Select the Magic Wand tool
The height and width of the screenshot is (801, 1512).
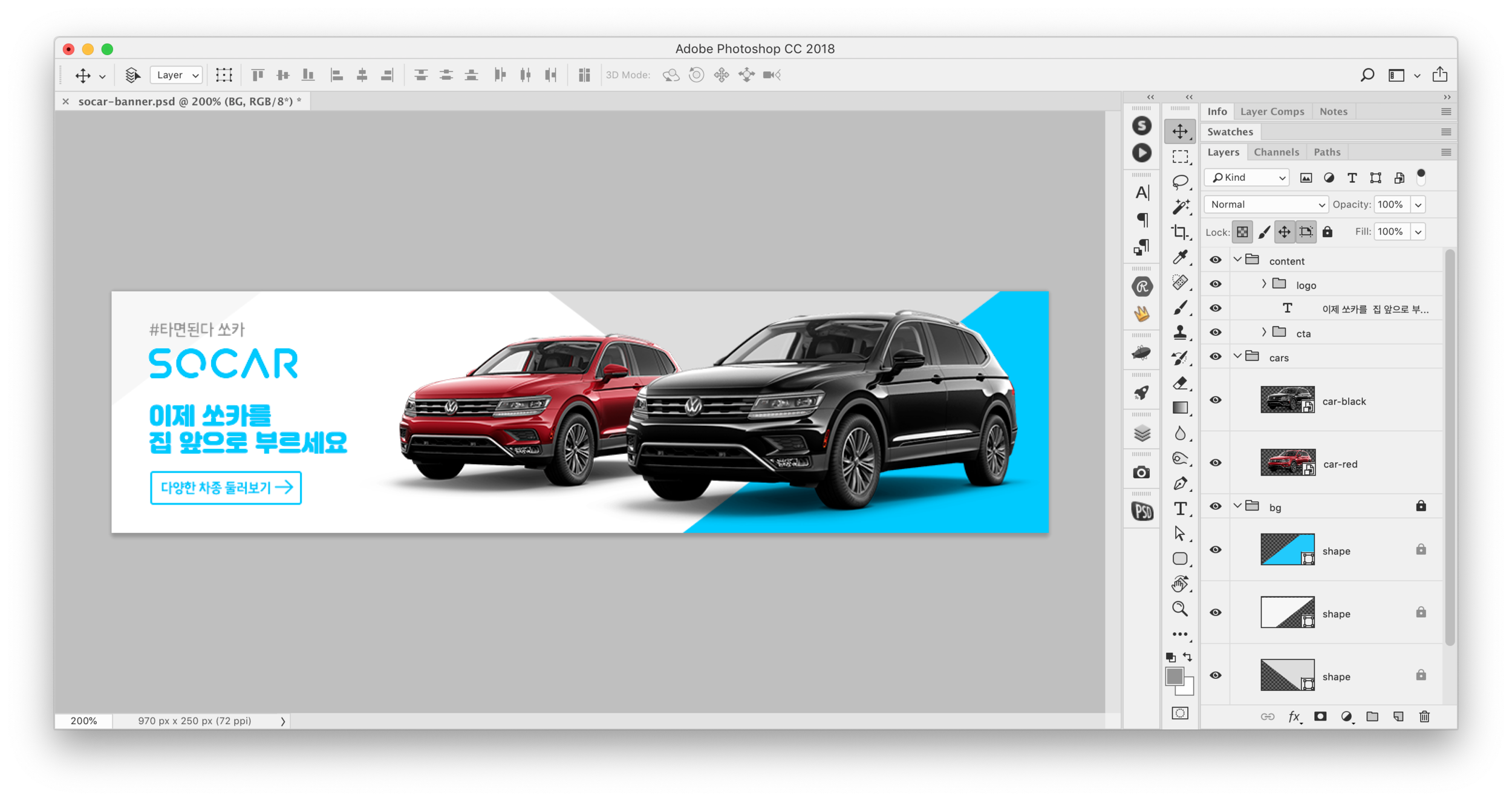tap(1180, 206)
